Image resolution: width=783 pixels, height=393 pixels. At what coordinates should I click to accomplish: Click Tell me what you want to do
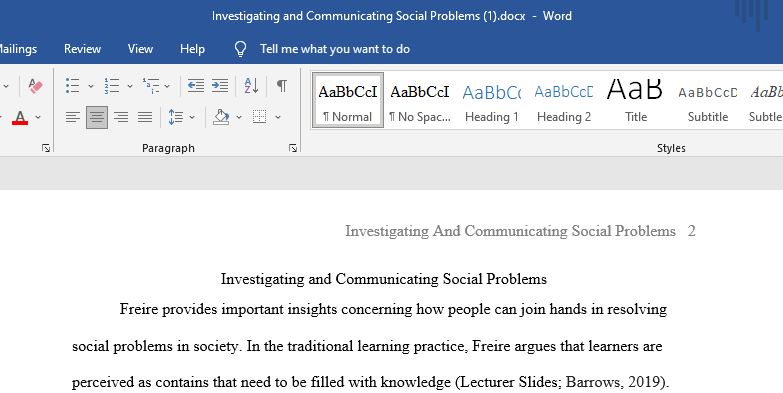(335, 49)
